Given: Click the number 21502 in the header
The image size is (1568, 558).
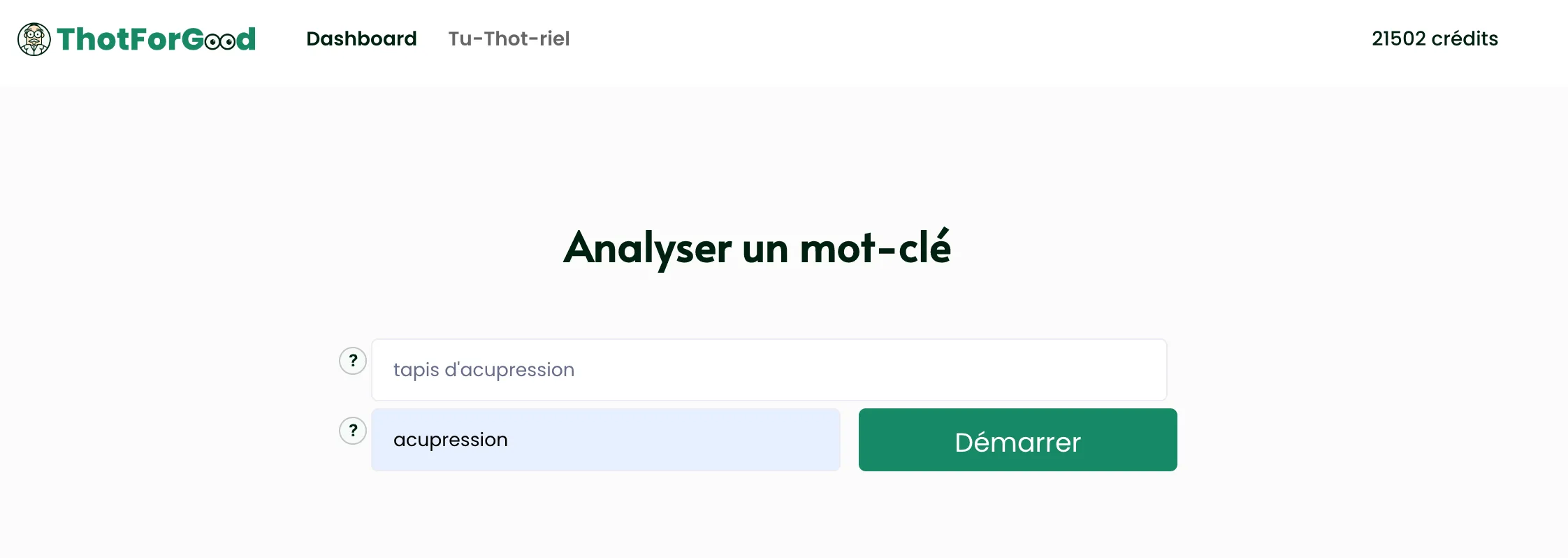Looking at the screenshot, I should 1398,38.
